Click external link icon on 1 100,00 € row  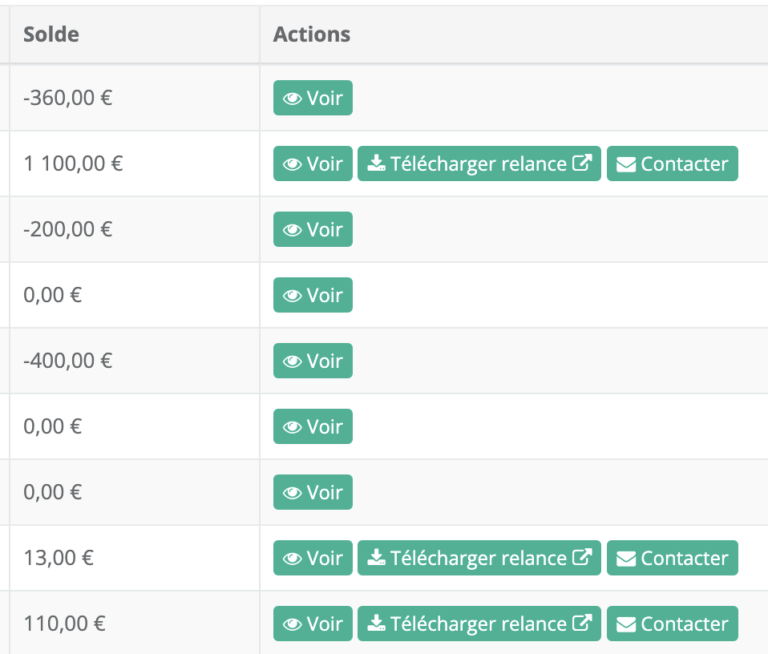point(582,163)
